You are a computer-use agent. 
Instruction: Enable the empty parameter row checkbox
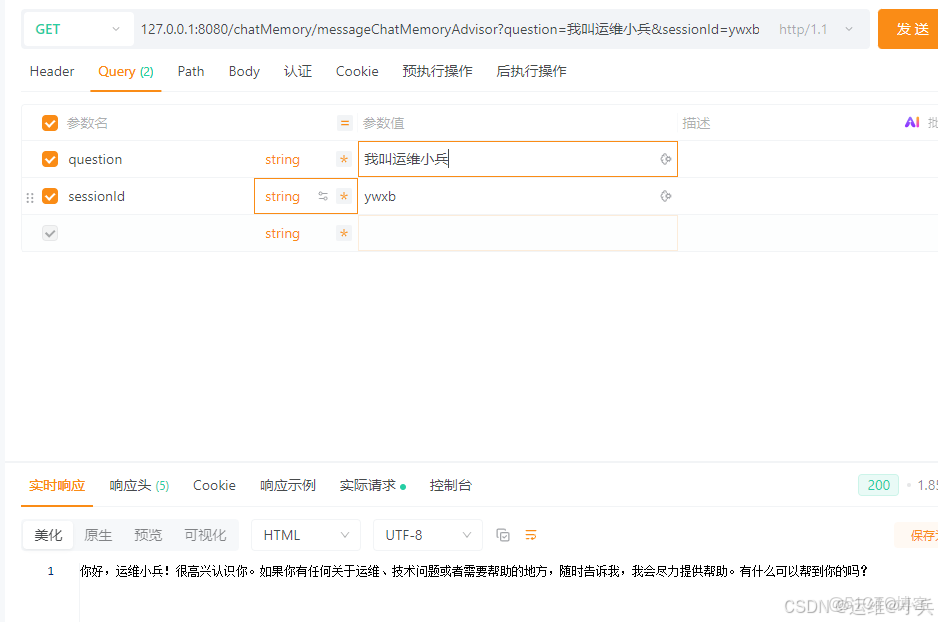pos(49,233)
